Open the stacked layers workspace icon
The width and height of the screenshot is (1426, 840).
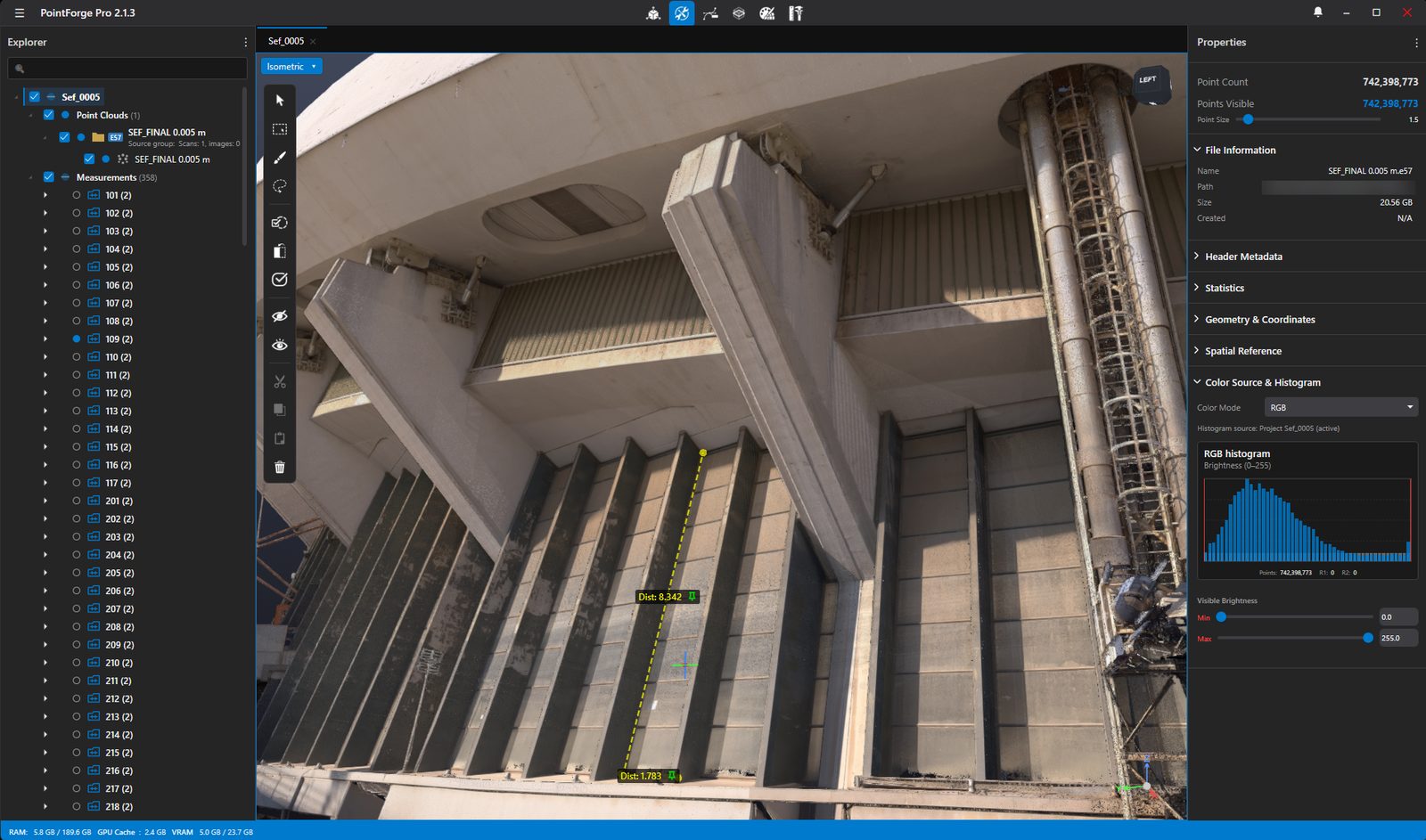(739, 13)
